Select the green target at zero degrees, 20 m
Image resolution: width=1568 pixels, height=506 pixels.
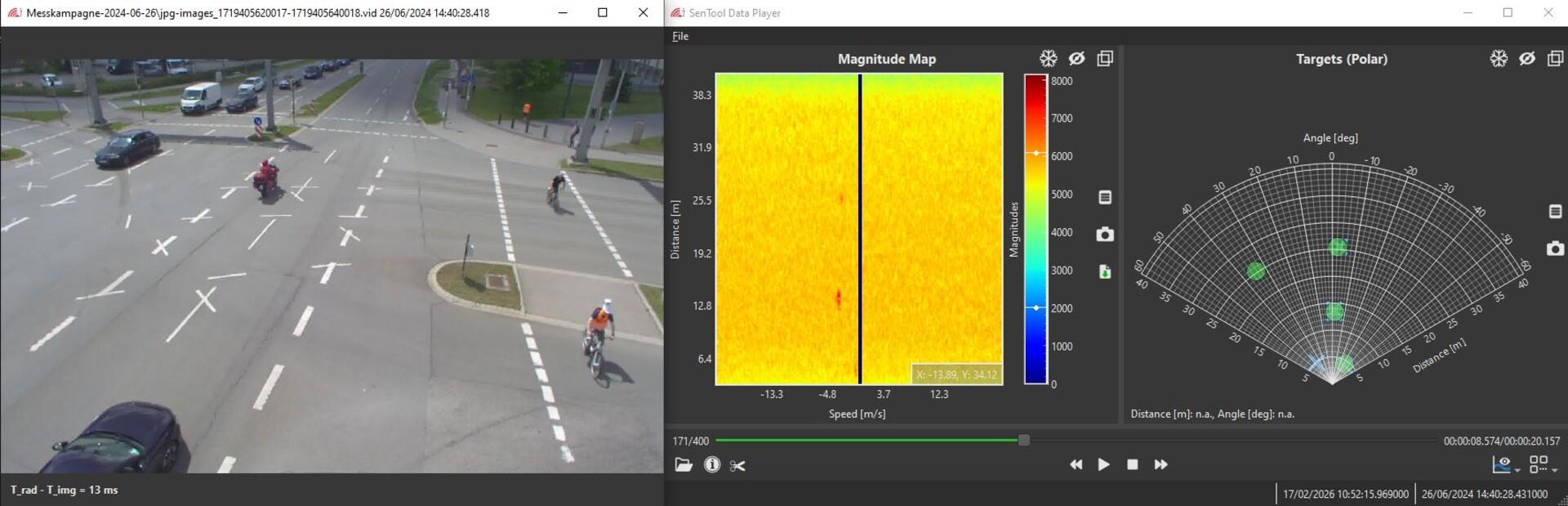point(1337,246)
